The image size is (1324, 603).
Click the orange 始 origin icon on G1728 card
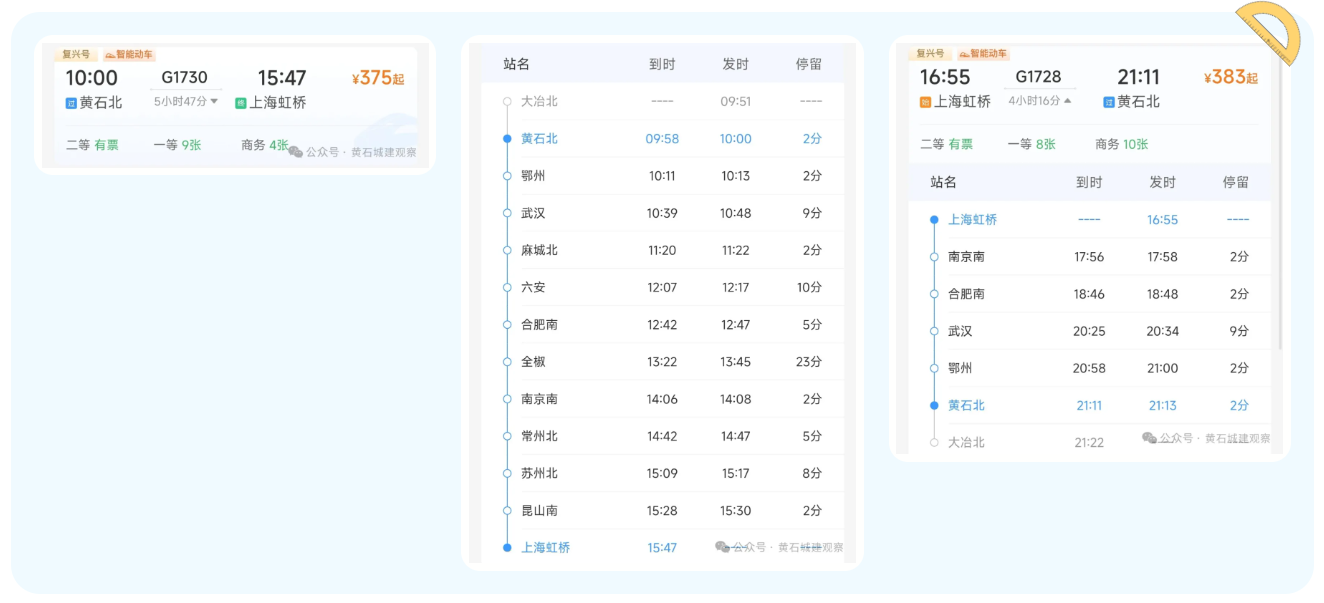(924, 101)
